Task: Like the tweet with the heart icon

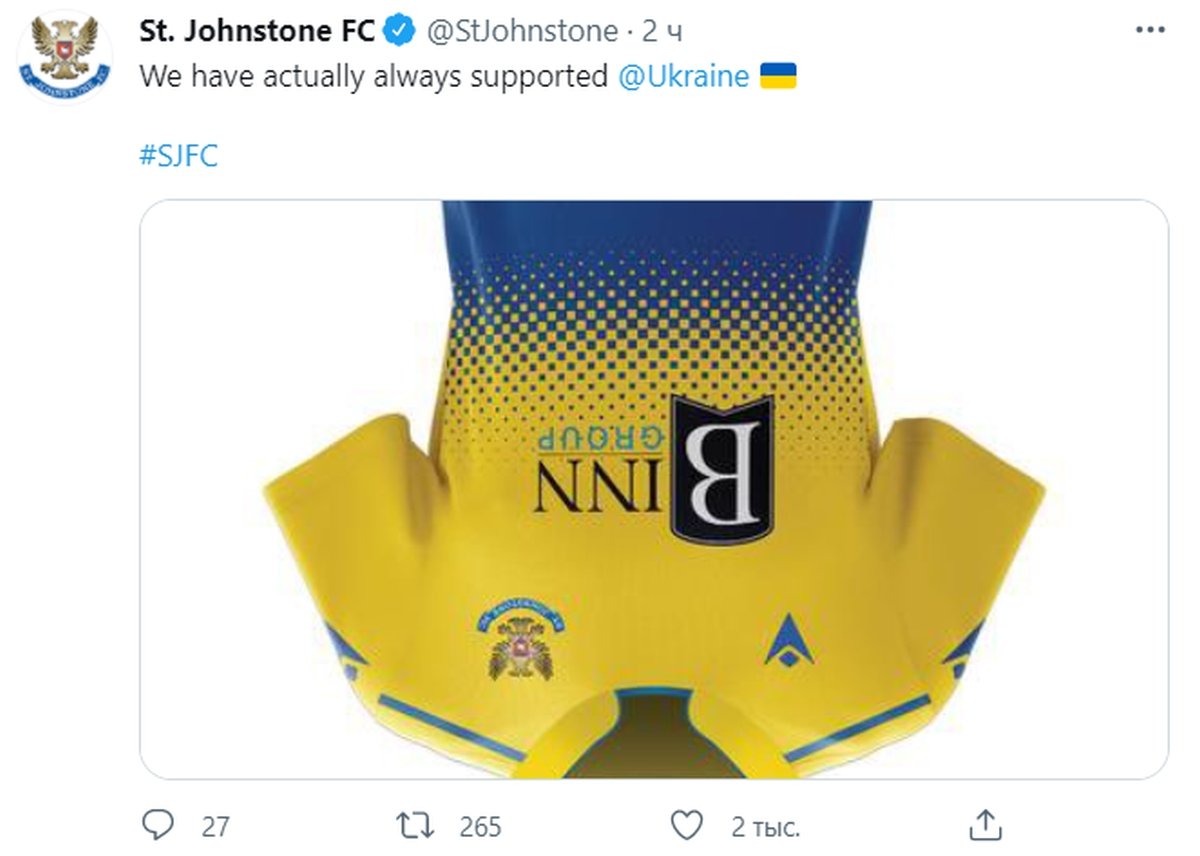Action: [x=686, y=826]
